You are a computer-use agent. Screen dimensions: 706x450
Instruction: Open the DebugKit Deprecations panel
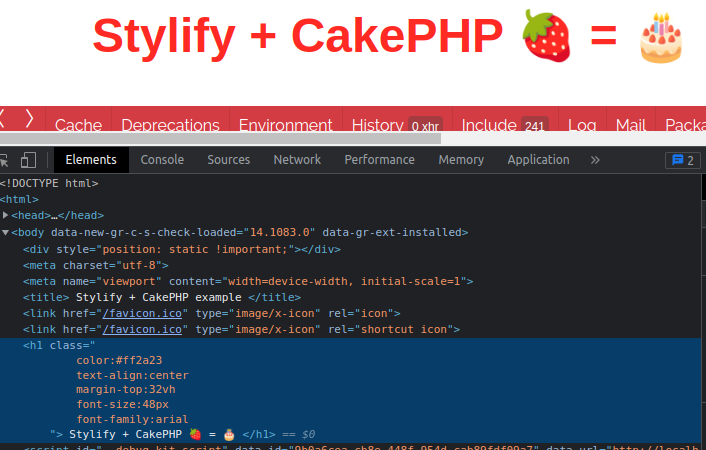coord(170,124)
